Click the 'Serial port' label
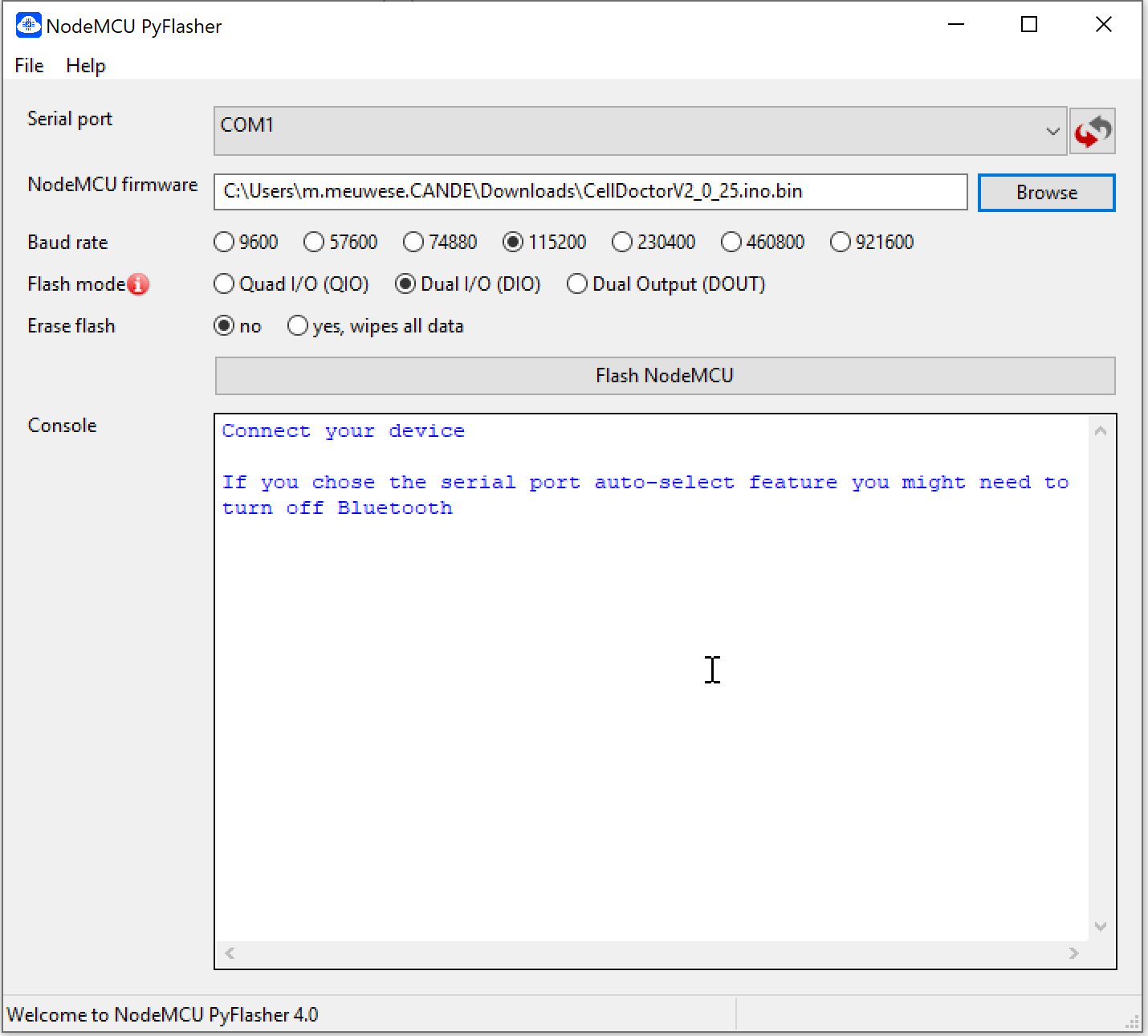 pyautogui.click(x=70, y=119)
